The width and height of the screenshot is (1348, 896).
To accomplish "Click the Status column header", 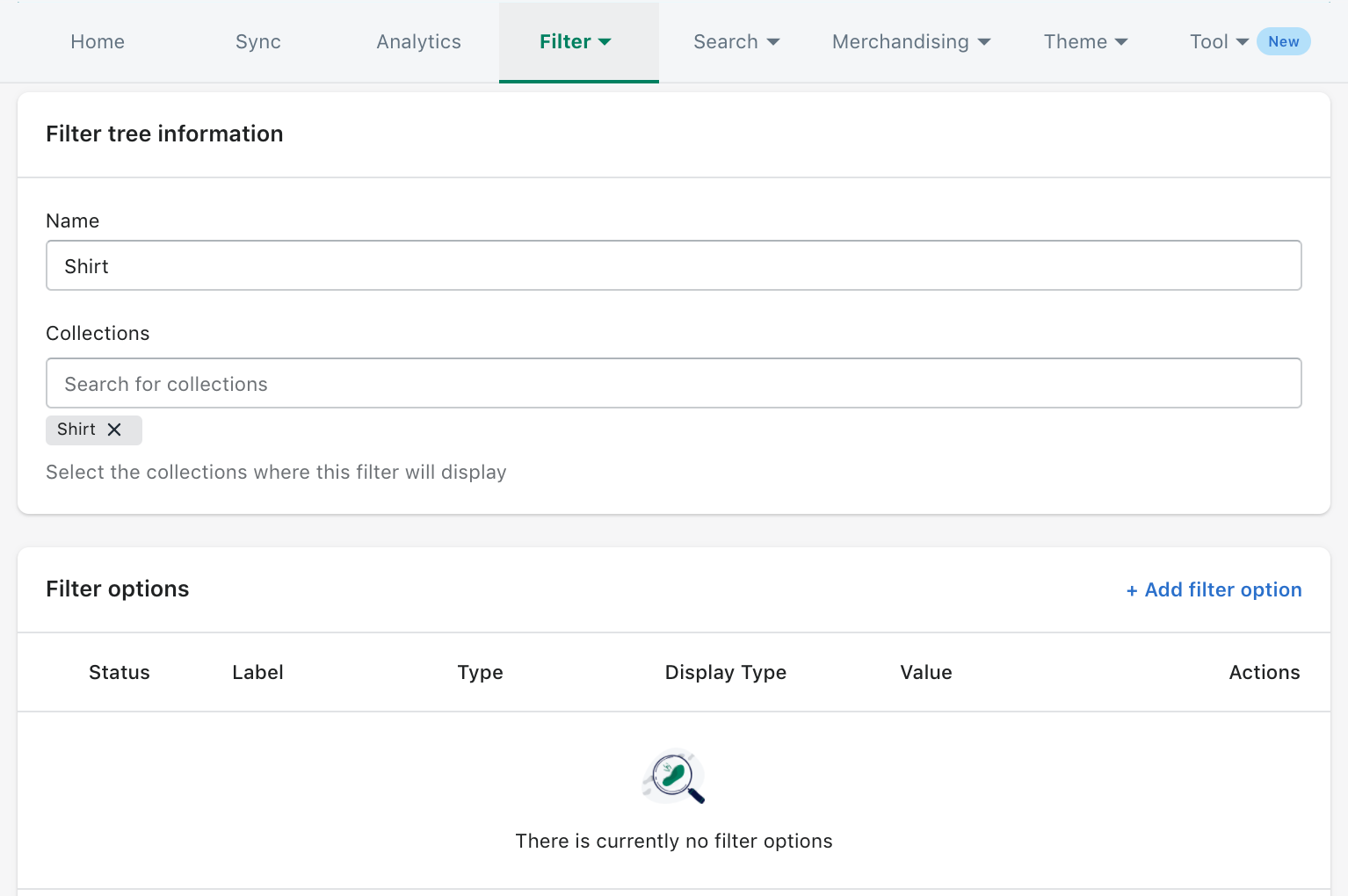I will pyautogui.click(x=119, y=672).
